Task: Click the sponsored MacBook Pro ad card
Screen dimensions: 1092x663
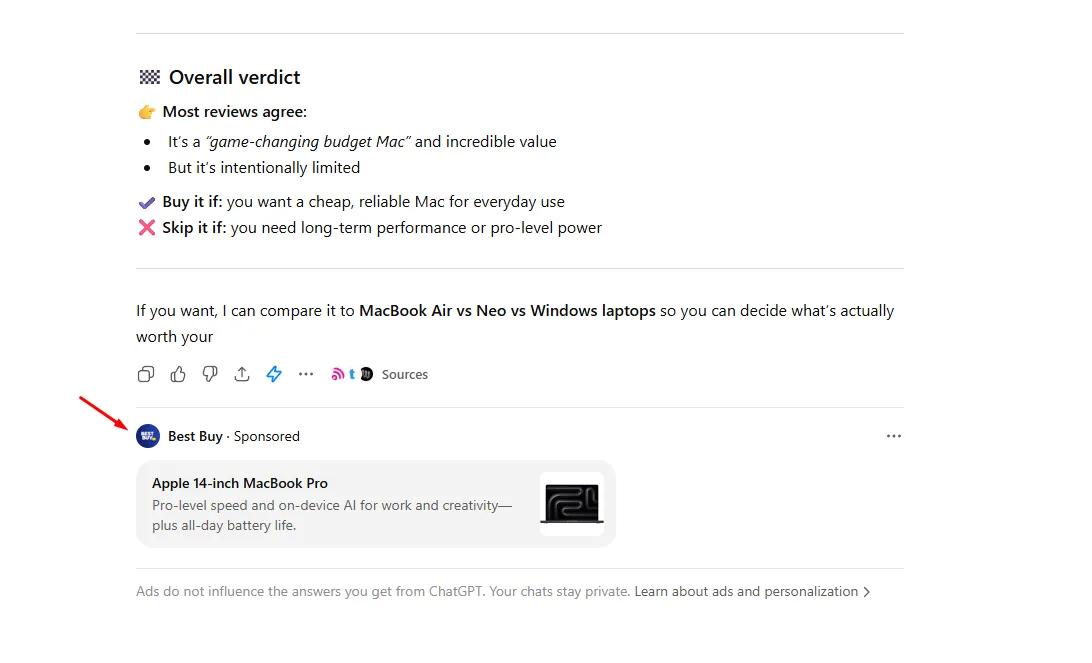Action: pos(375,503)
